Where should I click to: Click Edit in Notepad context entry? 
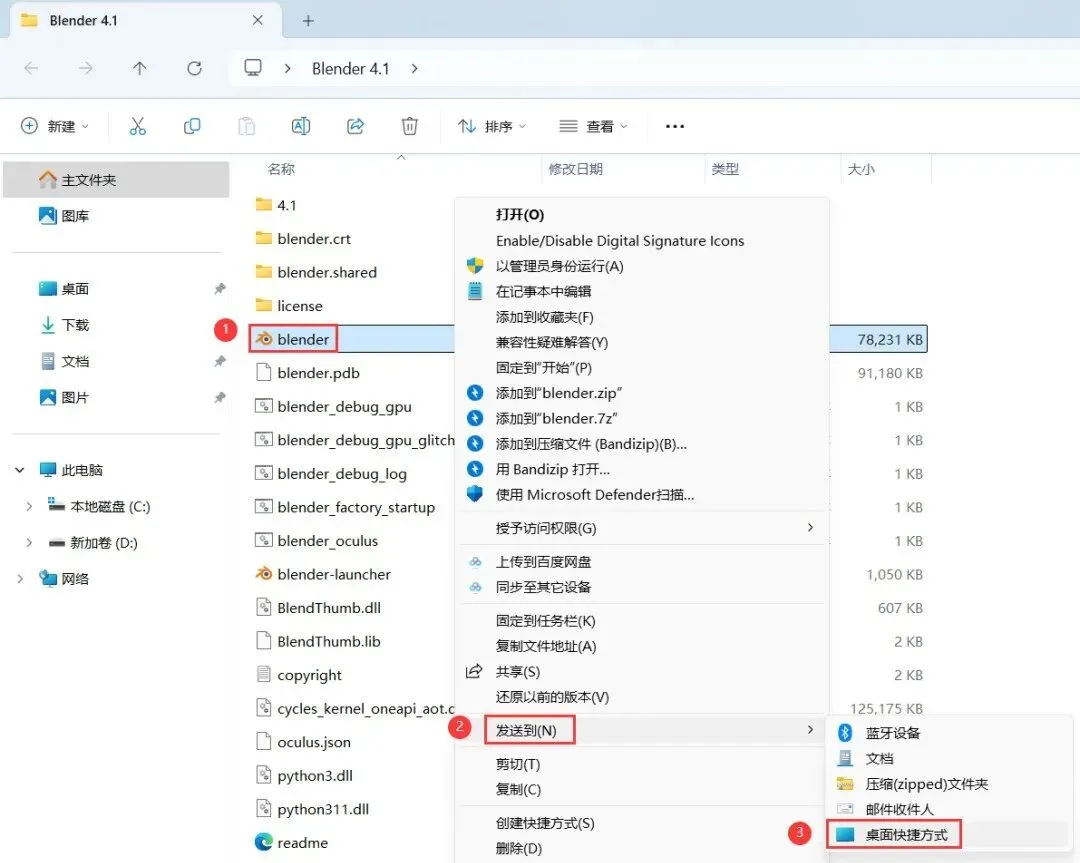point(543,291)
